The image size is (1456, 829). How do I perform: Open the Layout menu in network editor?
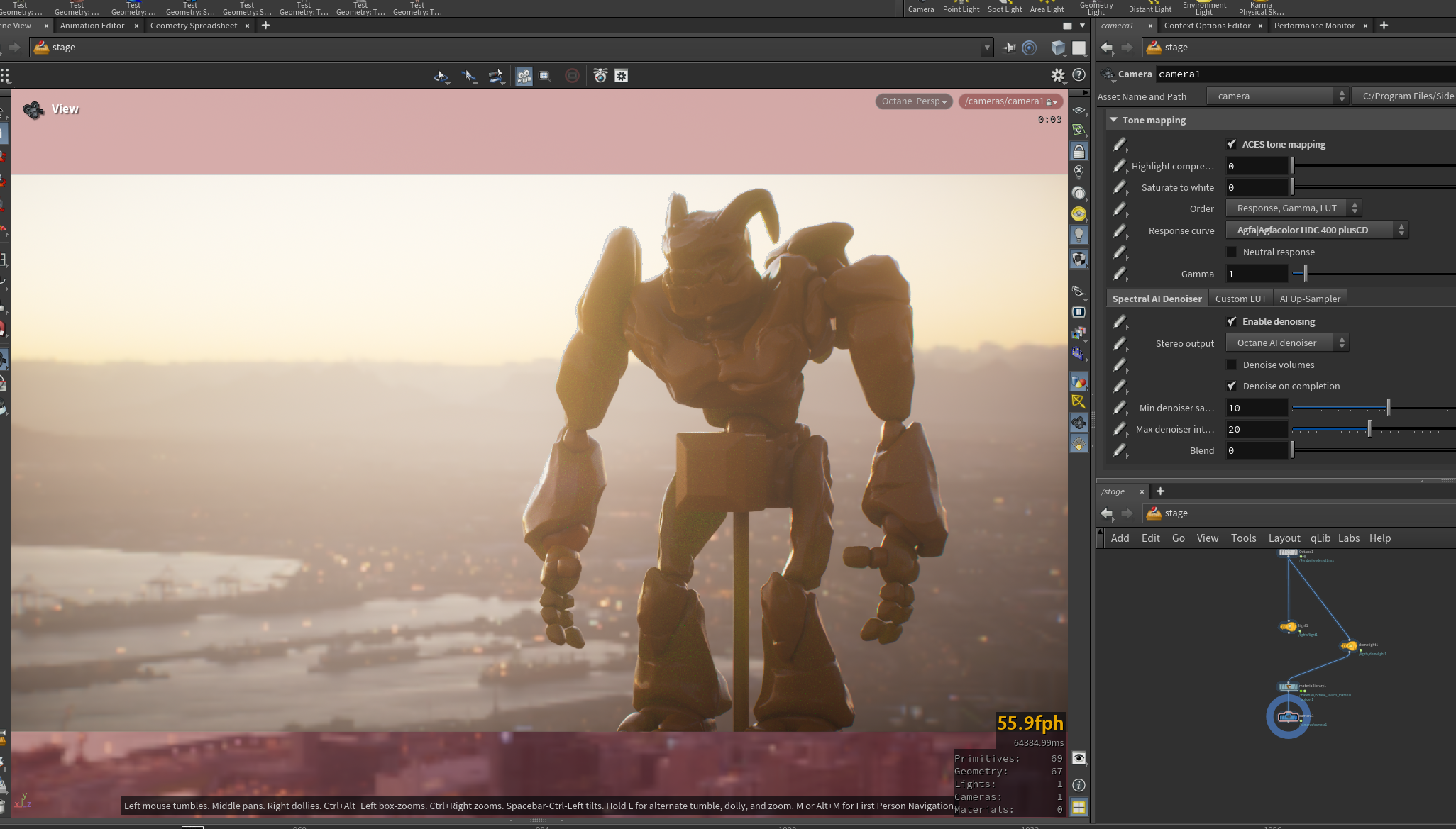(x=1284, y=538)
